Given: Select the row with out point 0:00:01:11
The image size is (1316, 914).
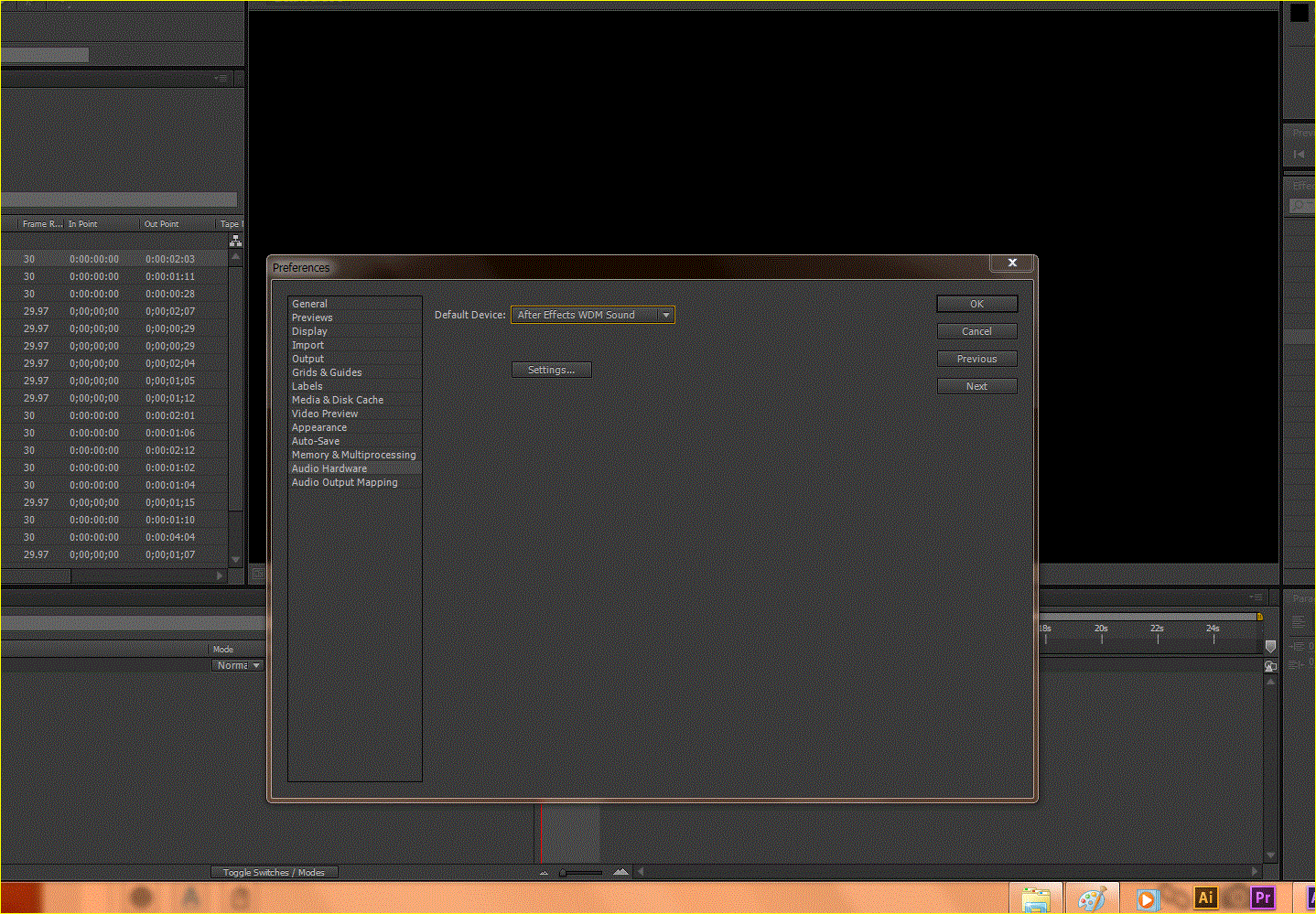Looking at the screenshot, I should (114, 276).
